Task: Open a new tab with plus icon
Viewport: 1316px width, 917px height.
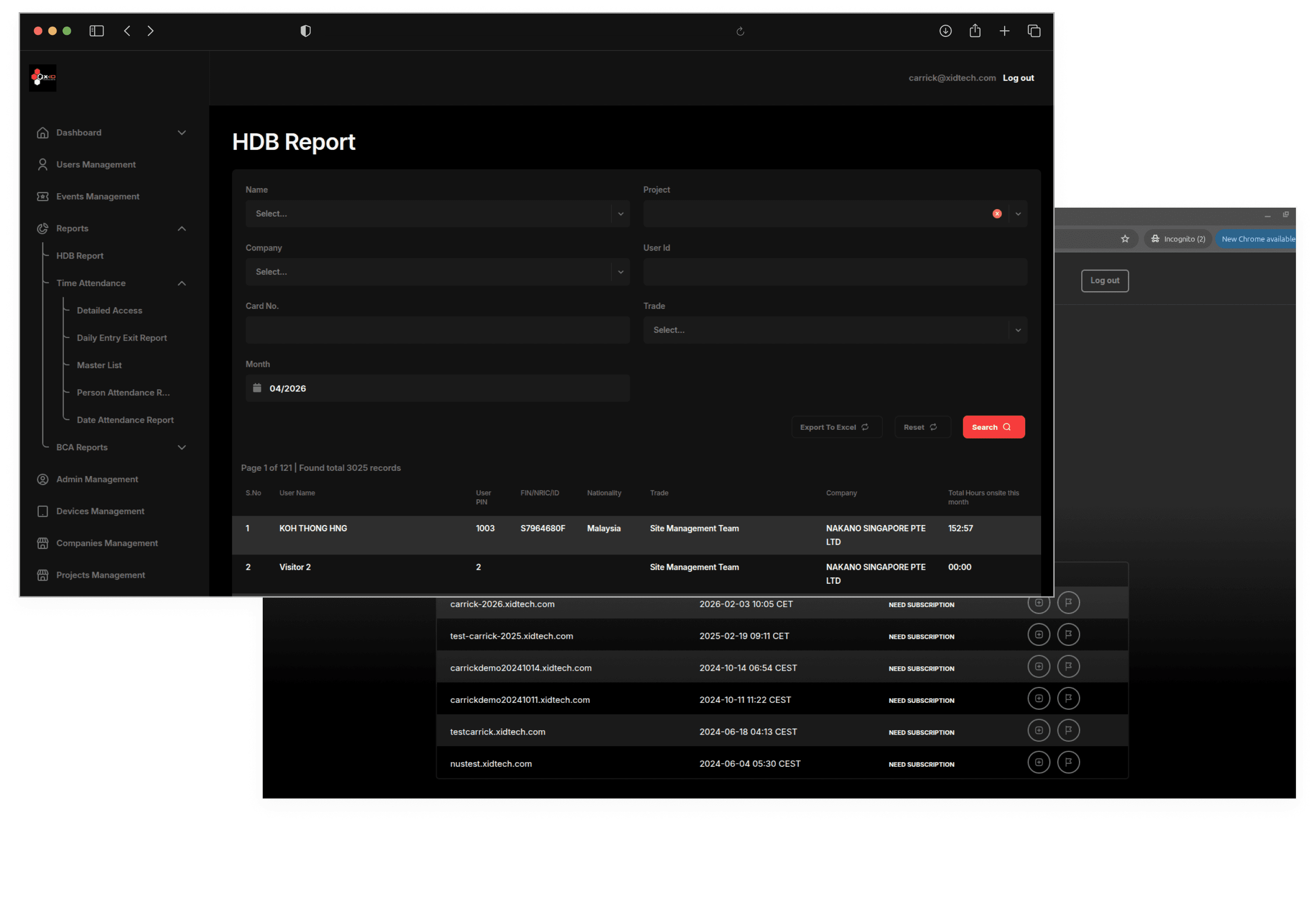Action: click(x=1004, y=31)
